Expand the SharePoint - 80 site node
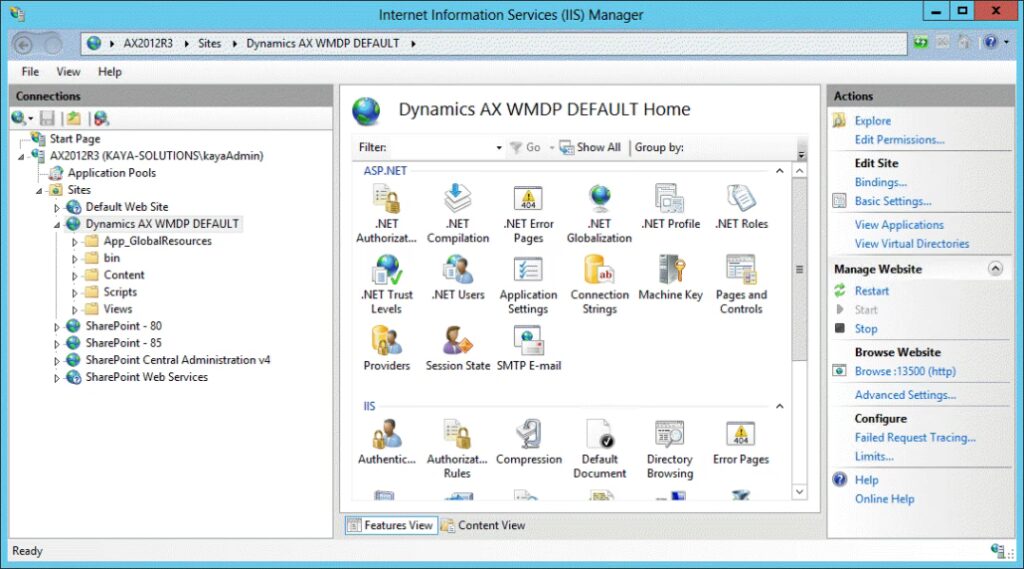This screenshot has height=569, width=1024. click(x=57, y=326)
